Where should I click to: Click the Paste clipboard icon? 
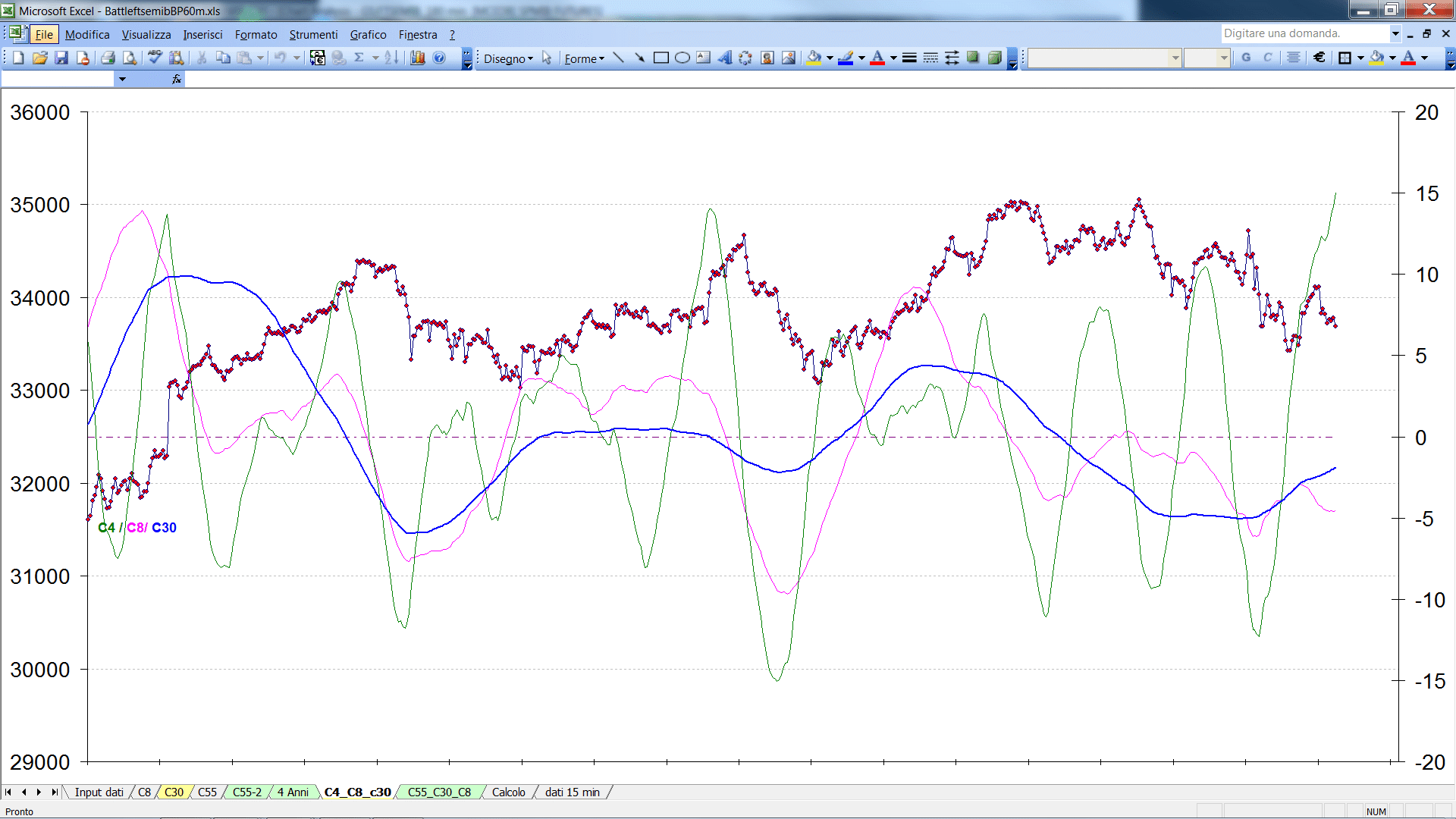[x=244, y=58]
